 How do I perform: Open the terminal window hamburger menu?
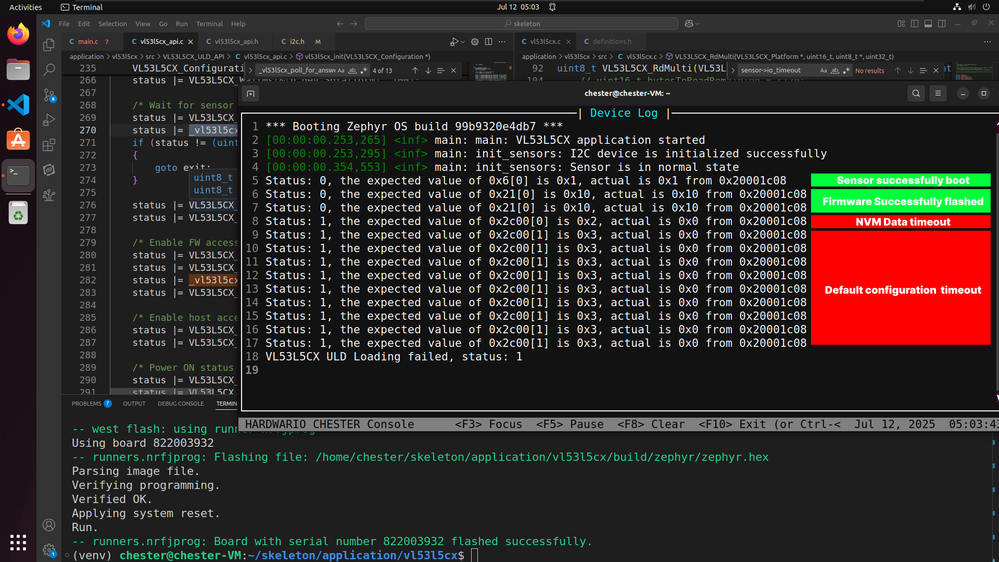(939, 93)
